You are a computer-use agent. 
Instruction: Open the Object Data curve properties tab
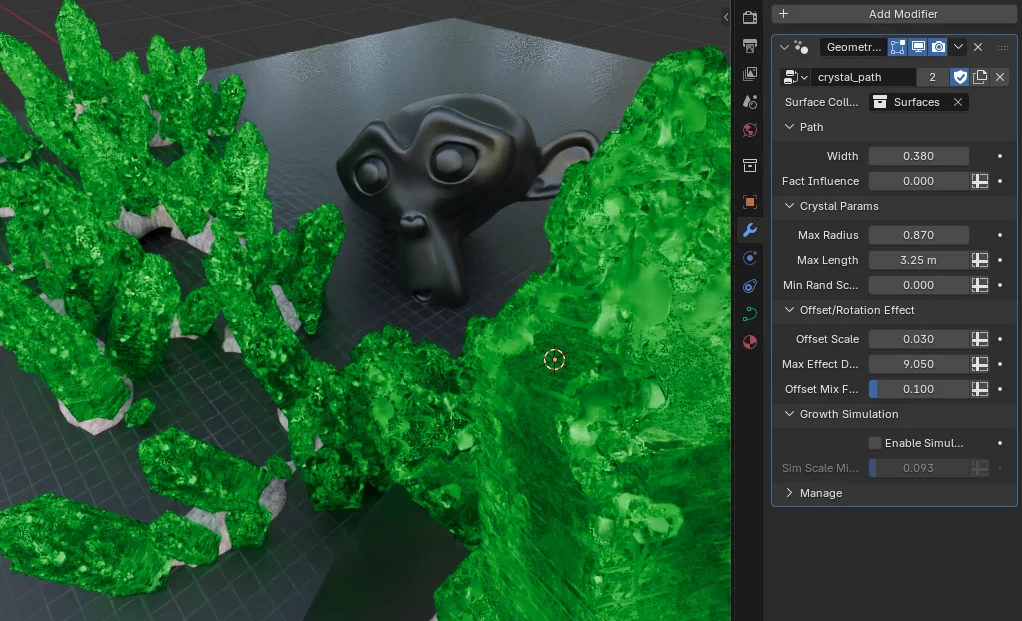pos(750,314)
